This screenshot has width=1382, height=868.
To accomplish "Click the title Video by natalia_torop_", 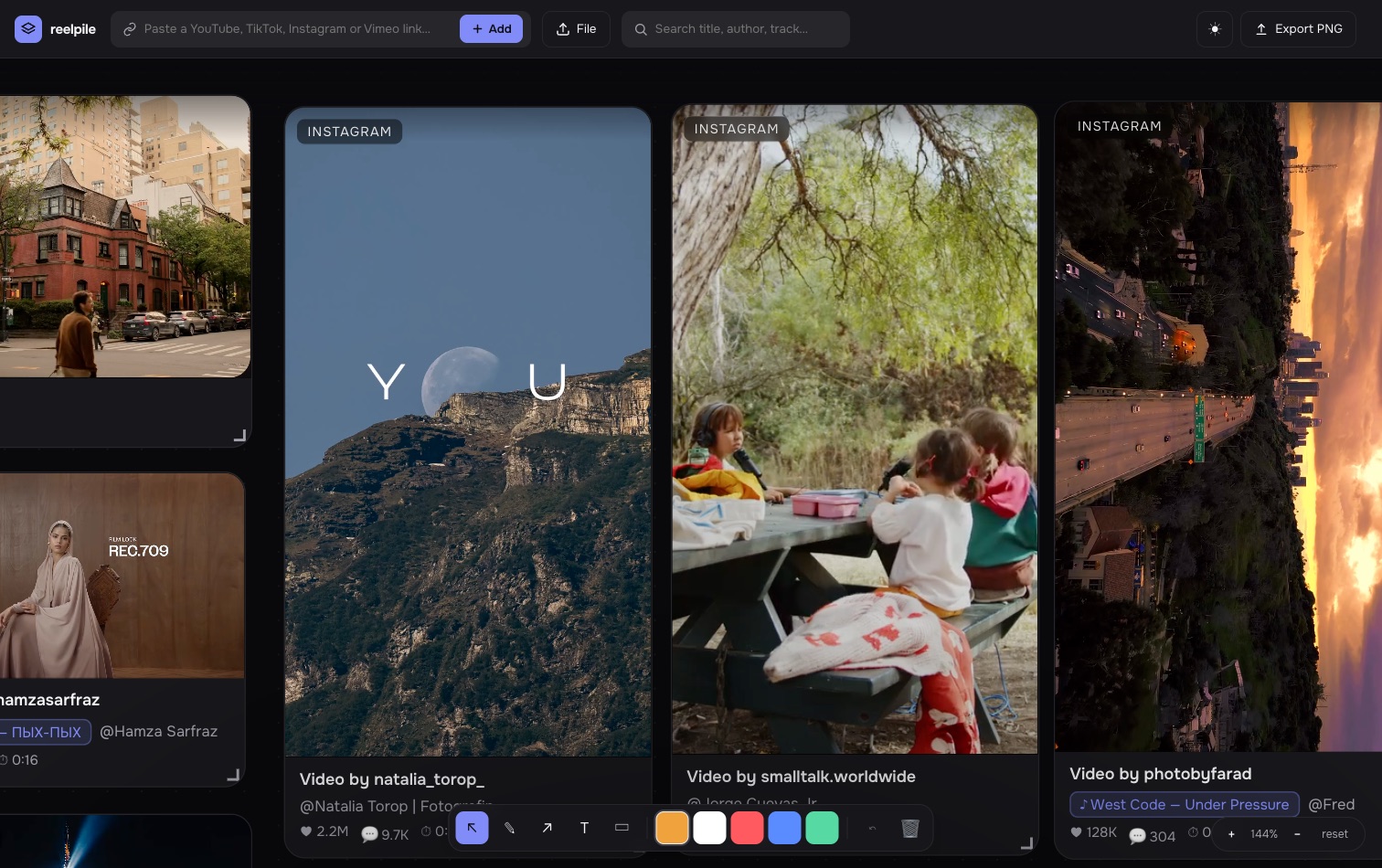I will (x=392, y=779).
